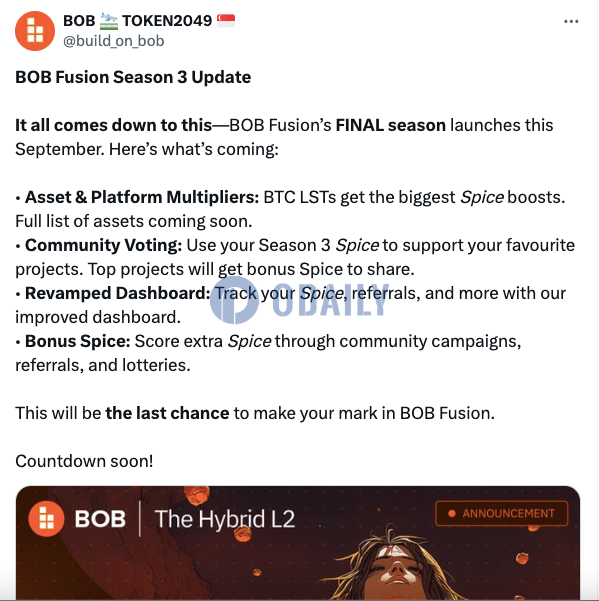Screen dimensions: 599x601
Task: Click the "BOB Fusion Season 3 Update" heading
Action: [133, 77]
